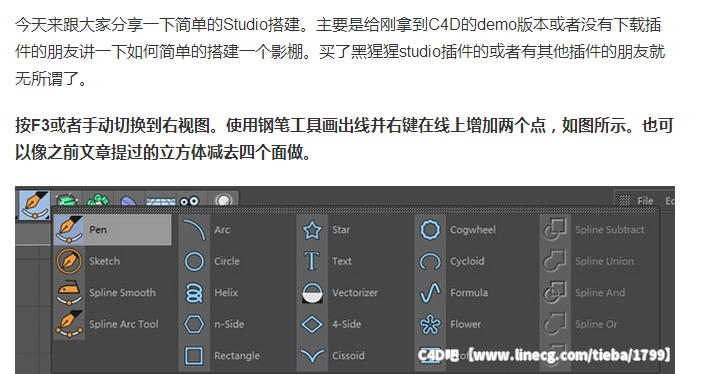Click the green cube generator toolbar icon

pos(67,200)
